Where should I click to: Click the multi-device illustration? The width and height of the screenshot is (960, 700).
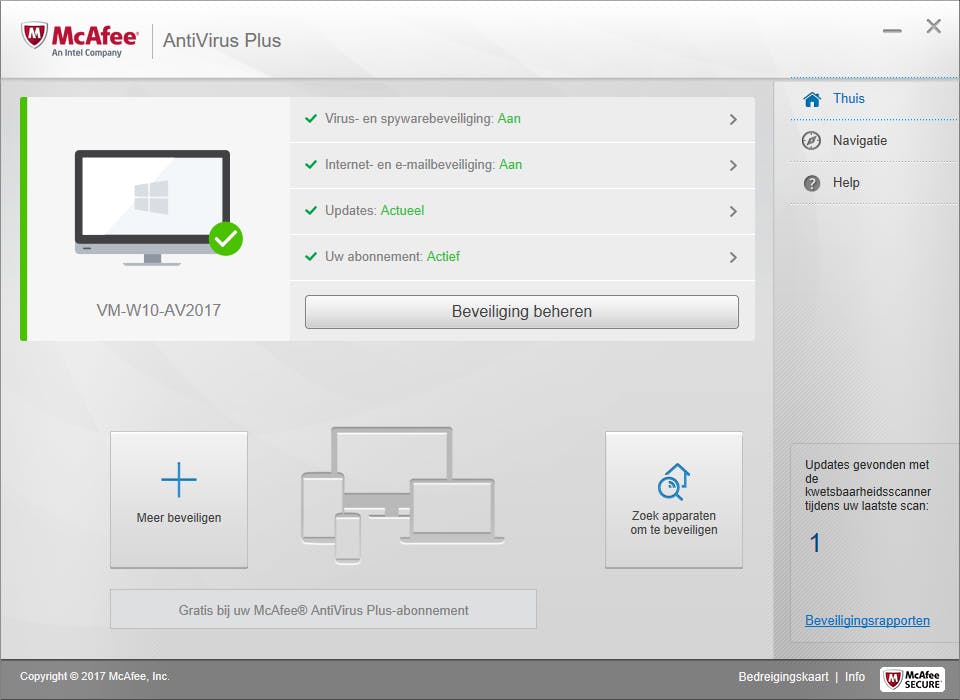coord(402,494)
